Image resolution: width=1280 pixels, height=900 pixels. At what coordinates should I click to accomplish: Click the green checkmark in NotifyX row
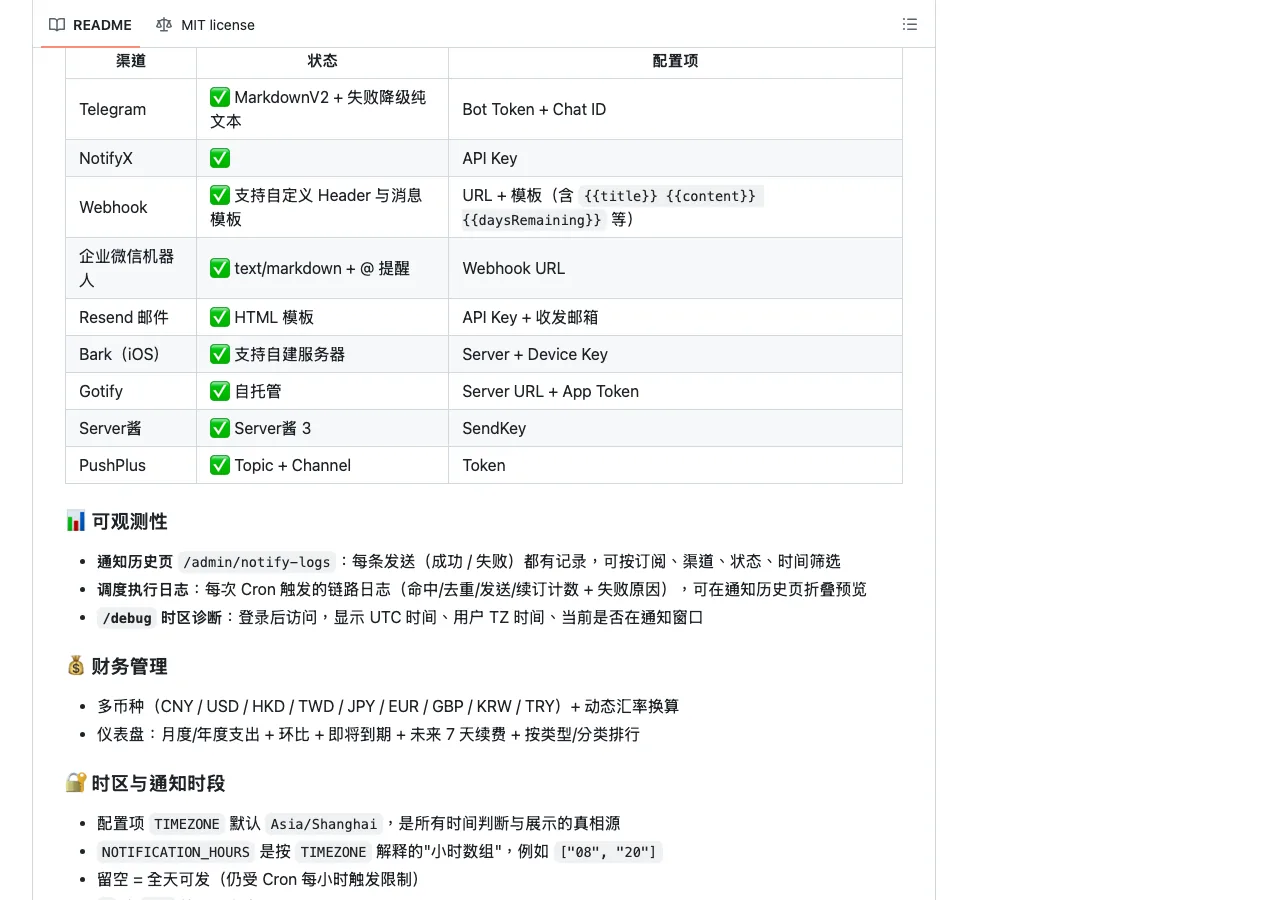(x=220, y=158)
